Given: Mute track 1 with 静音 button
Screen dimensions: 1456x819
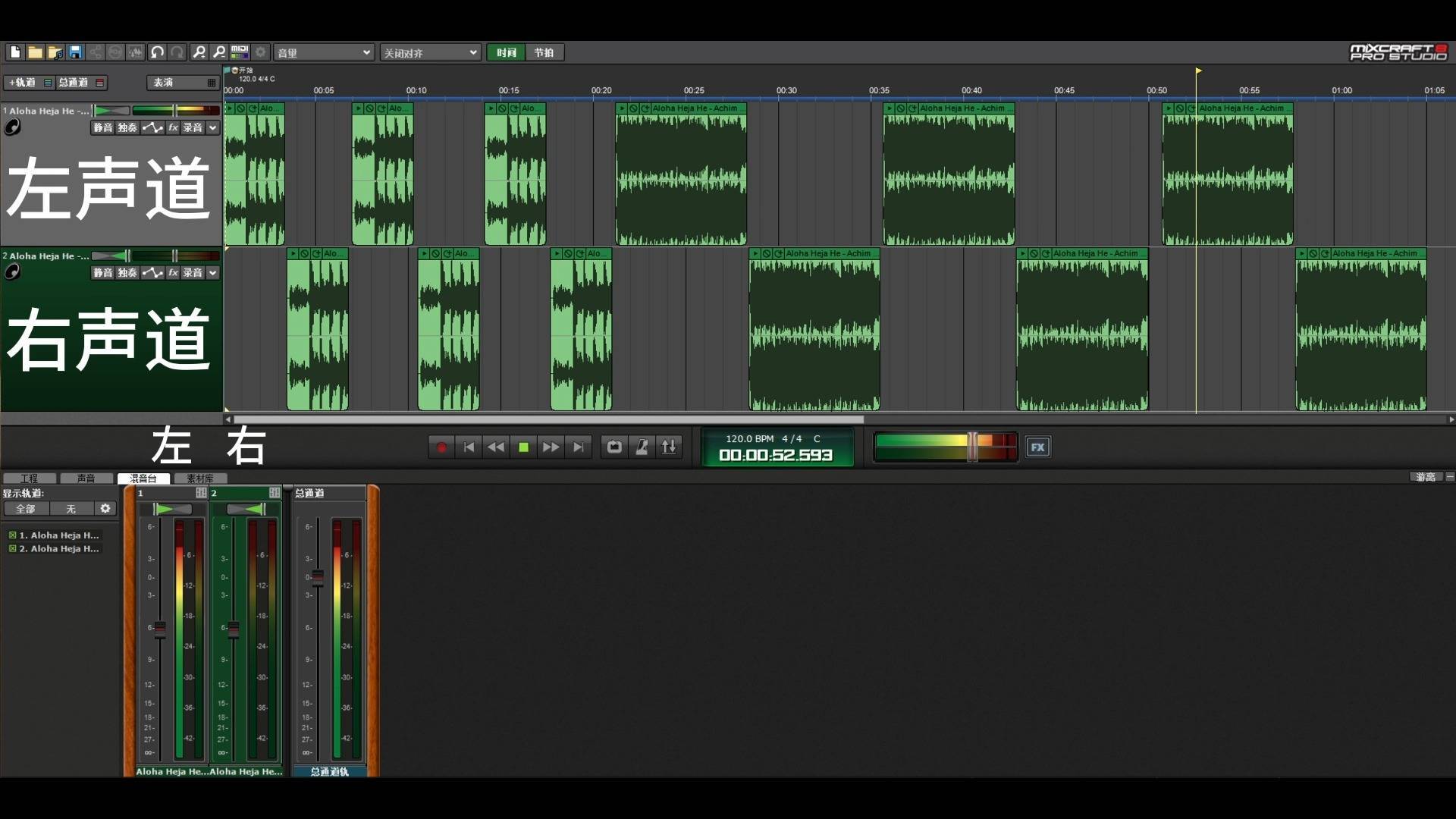Looking at the screenshot, I should click(x=102, y=127).
